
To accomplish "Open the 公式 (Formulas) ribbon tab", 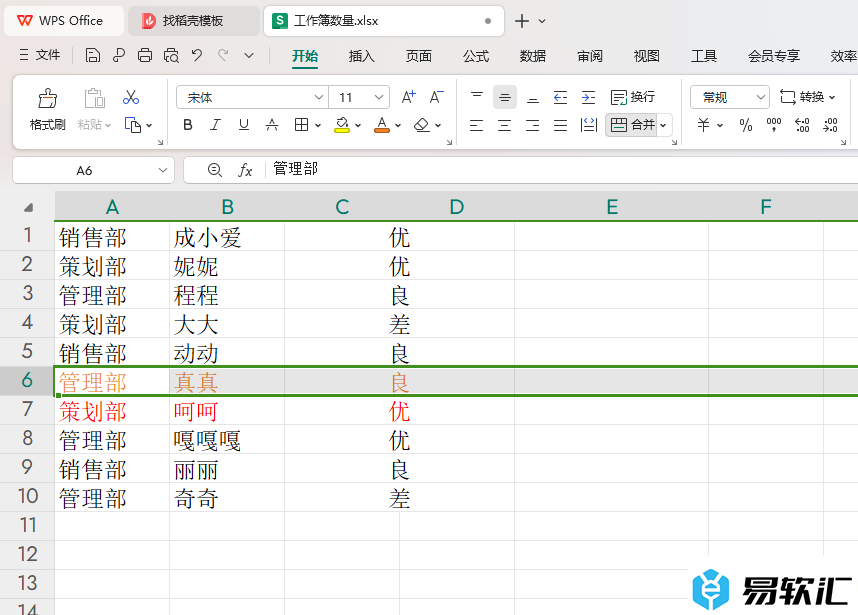I will 476,56.
